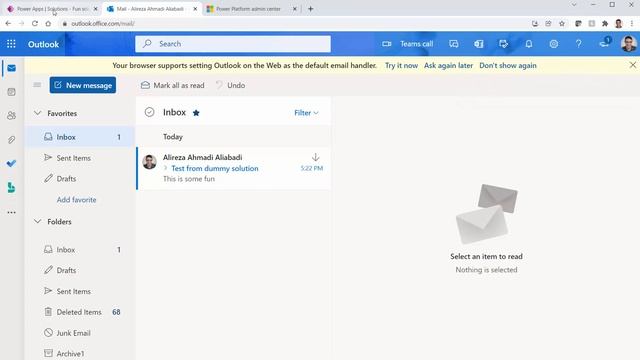Open browser extensions puzzle icon
Screen dimensions: 640x360
click(x=605, y=24)
